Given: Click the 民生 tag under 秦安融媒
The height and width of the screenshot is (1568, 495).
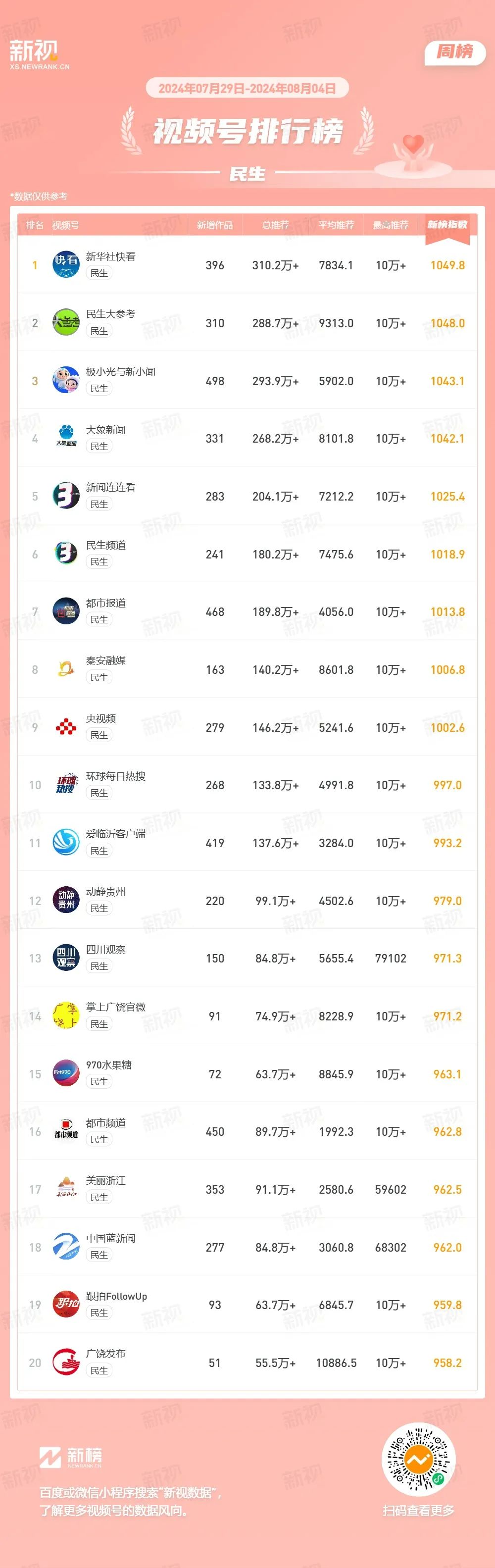Looking at the screenshot, I should point(99,677).
